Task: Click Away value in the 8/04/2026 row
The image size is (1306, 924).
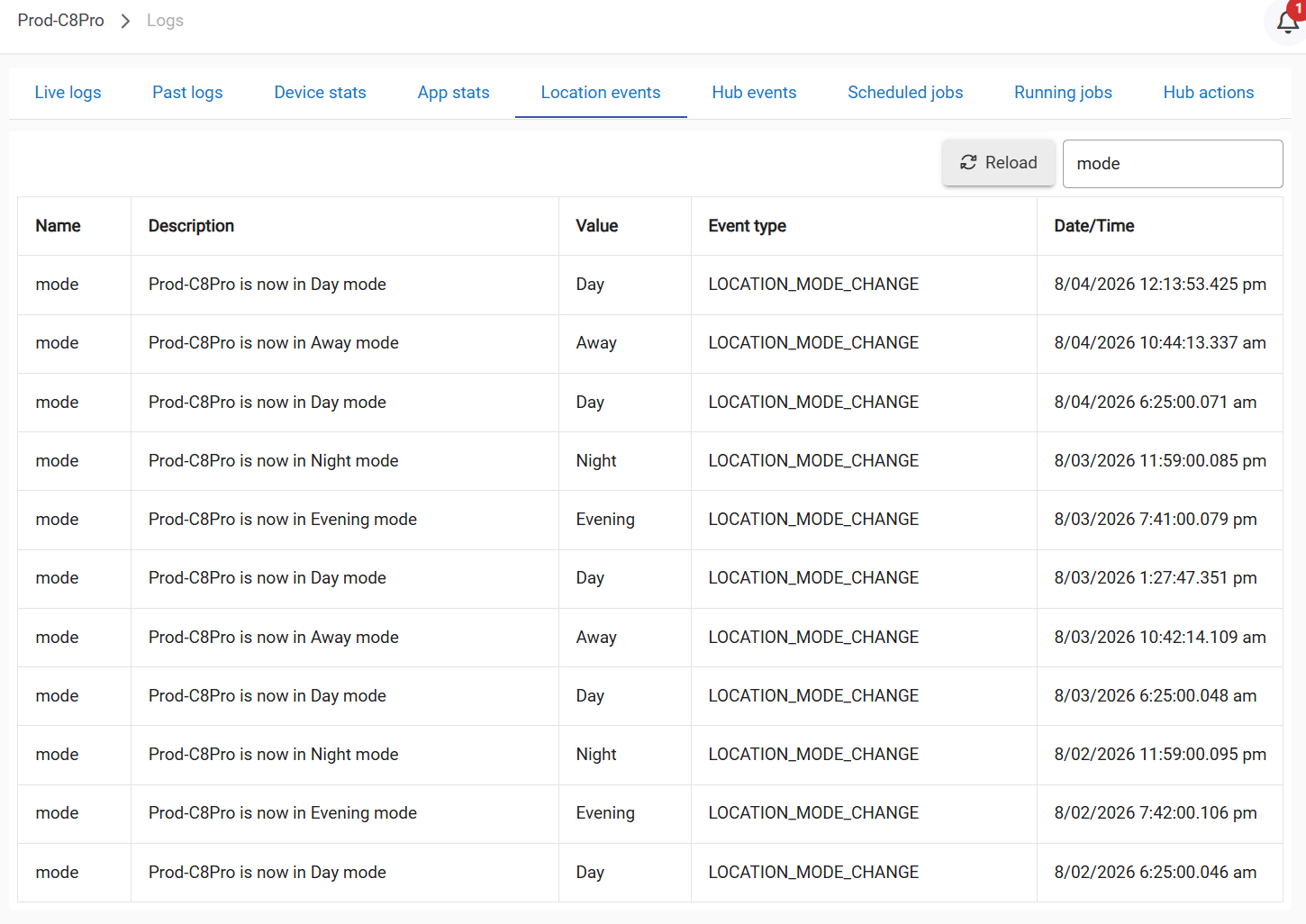Action: (596, 343)
